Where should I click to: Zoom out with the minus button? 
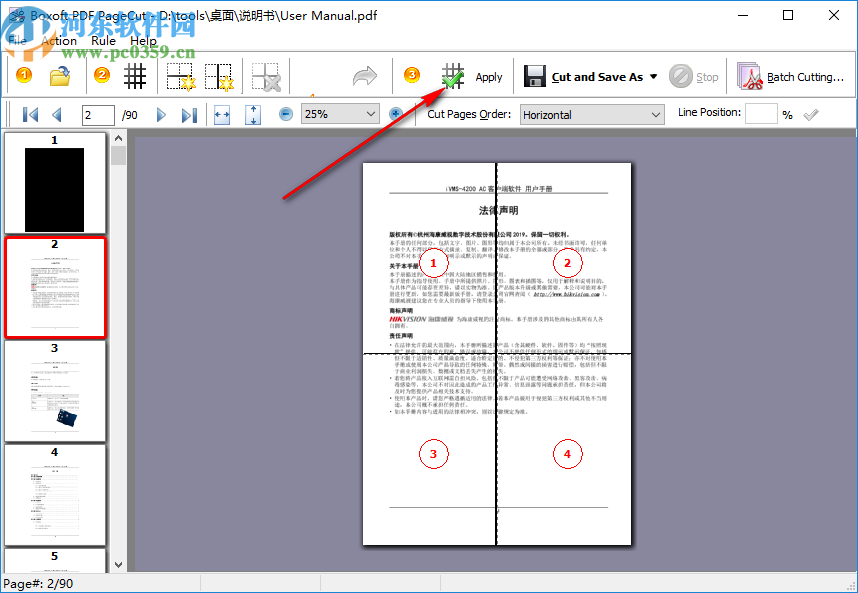[x=284, y=114]
